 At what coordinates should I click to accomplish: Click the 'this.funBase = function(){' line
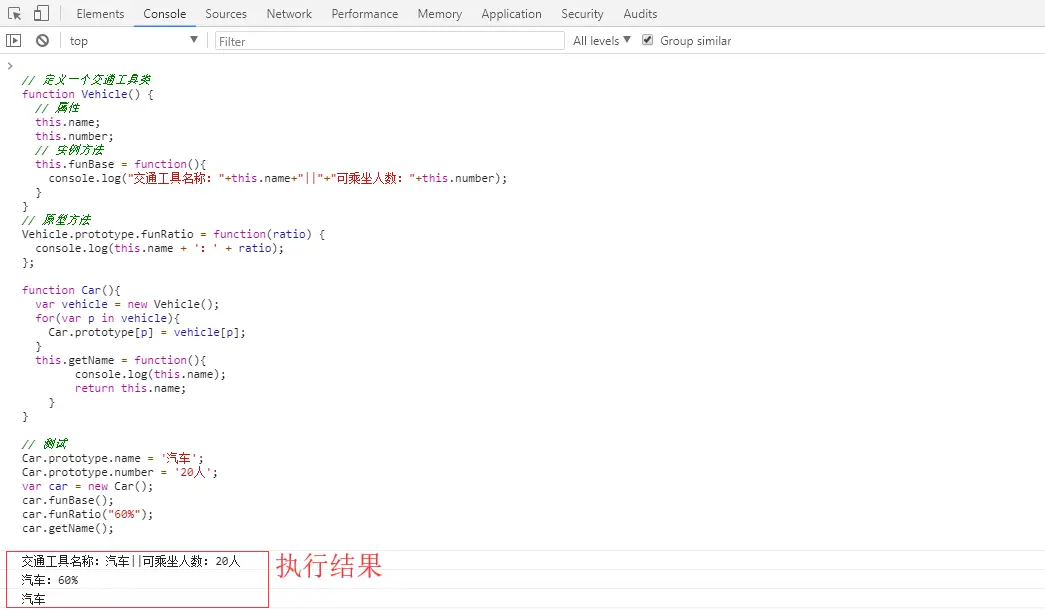coord(121,164)
